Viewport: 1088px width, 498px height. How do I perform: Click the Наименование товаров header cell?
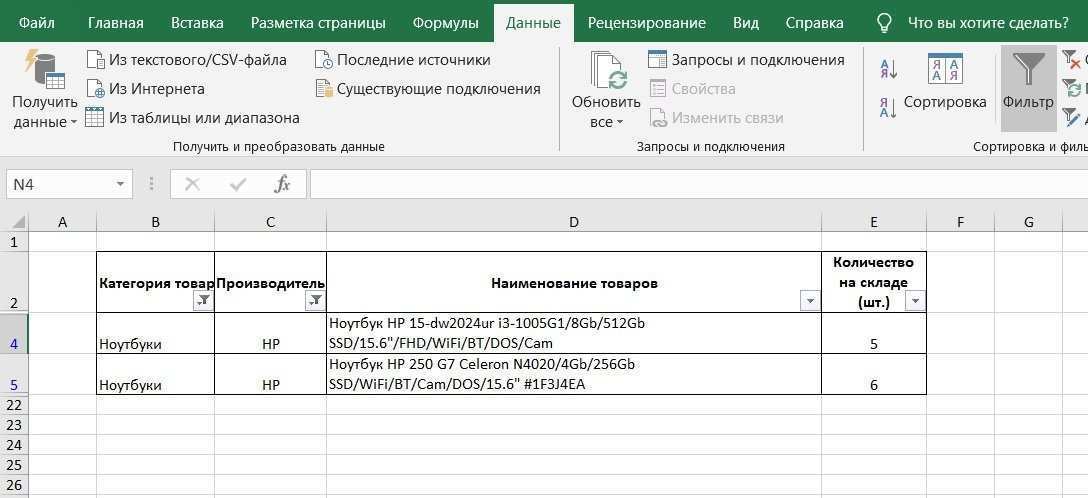[574, 282]
